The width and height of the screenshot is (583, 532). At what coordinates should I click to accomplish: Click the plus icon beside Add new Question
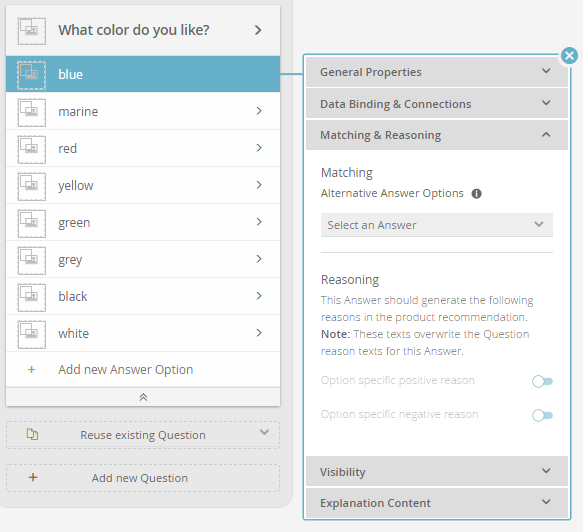point(33,477)
